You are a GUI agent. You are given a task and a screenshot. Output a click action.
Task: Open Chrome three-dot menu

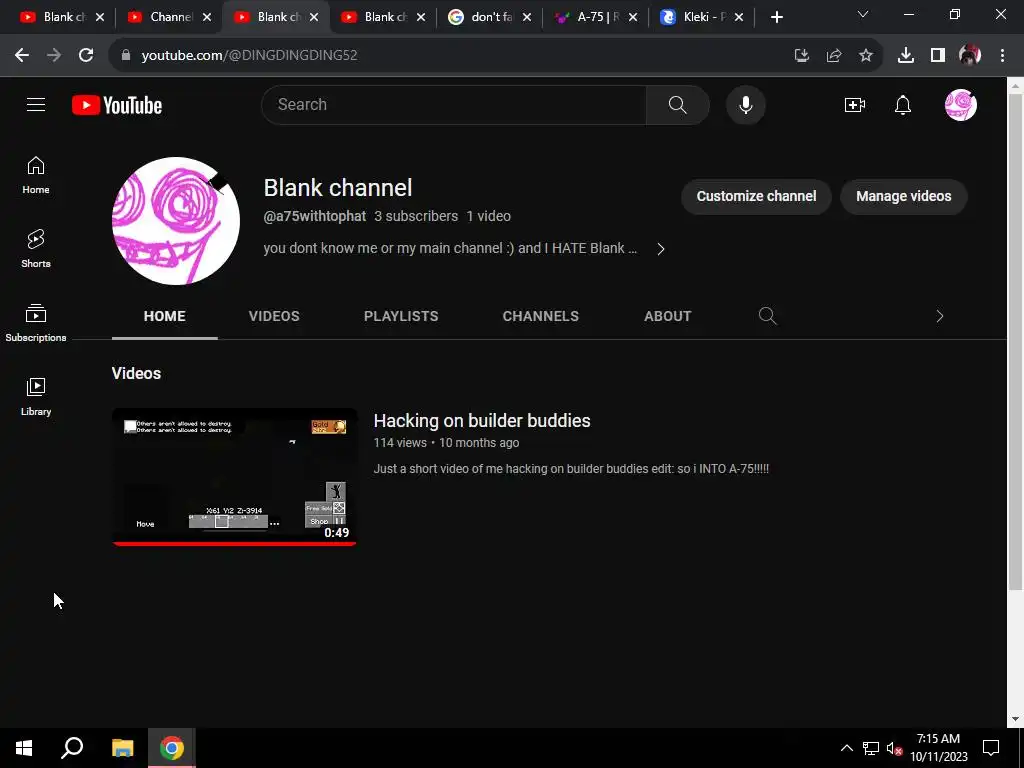point(1002,55)
